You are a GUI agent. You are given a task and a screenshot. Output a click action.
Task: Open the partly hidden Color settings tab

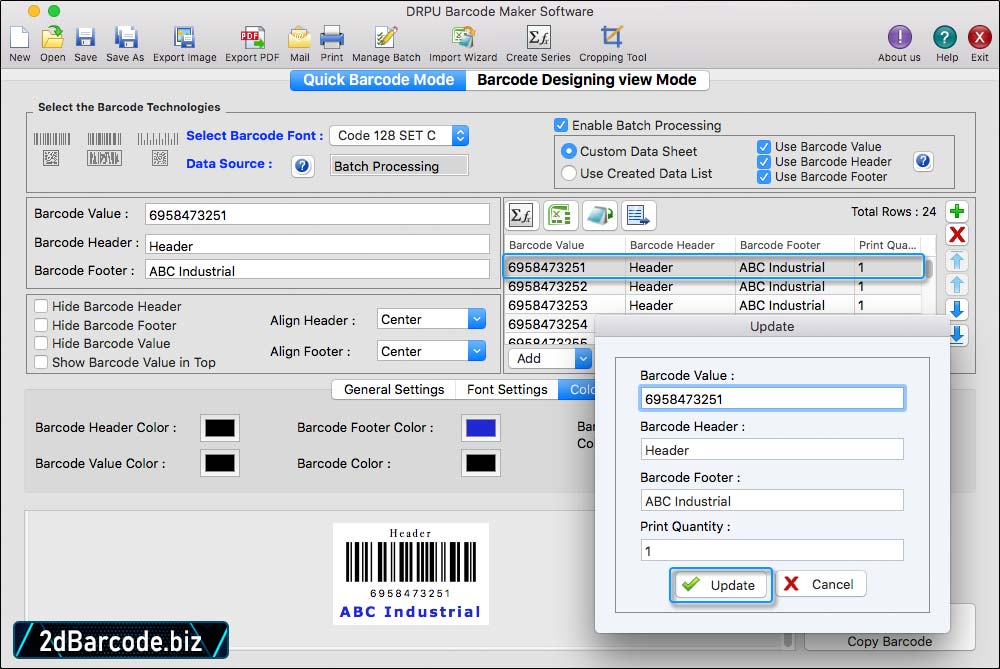[x=577, y=389]
